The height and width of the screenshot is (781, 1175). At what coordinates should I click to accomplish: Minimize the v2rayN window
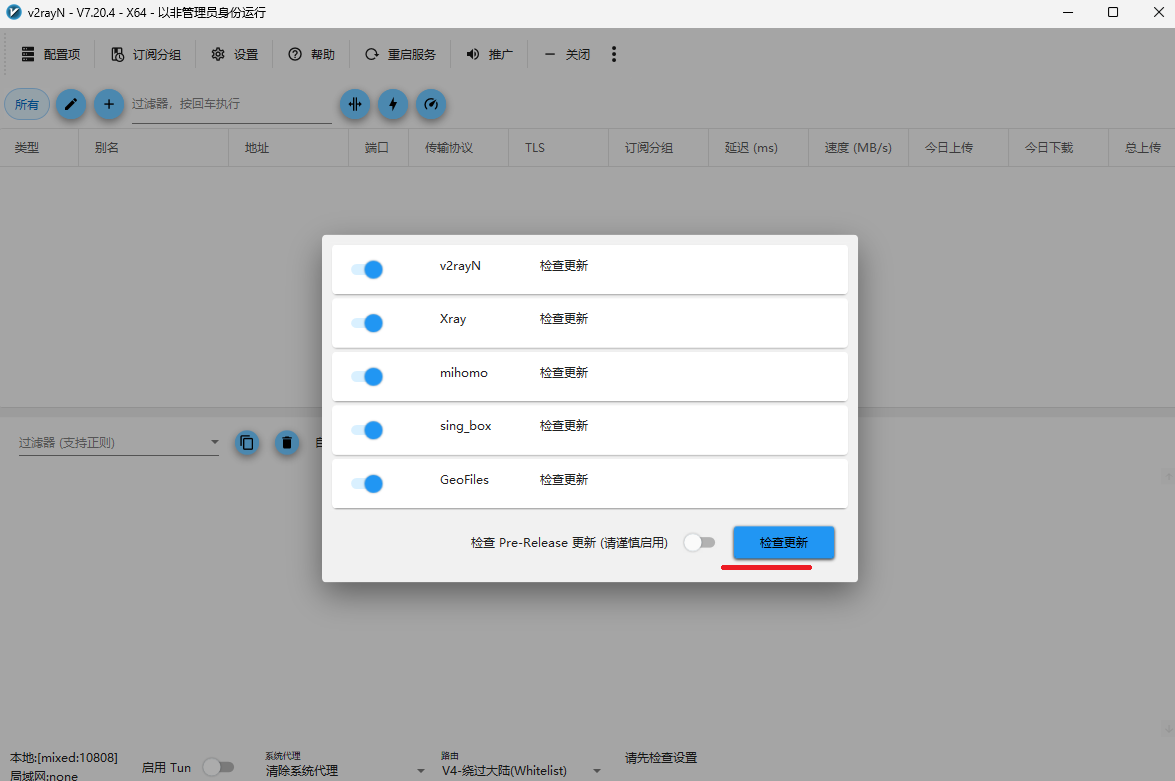pos(1068,12)
